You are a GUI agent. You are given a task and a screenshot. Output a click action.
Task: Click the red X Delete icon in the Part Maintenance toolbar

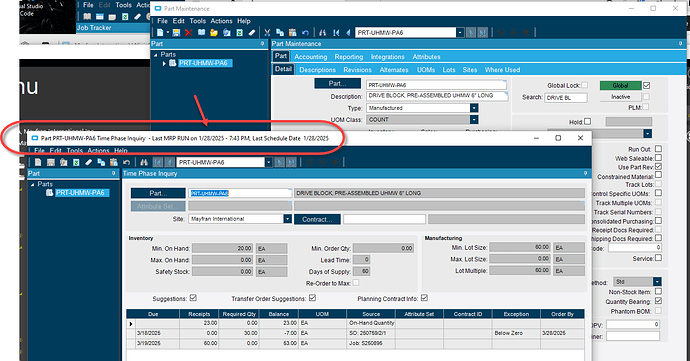tap(189, 33)
